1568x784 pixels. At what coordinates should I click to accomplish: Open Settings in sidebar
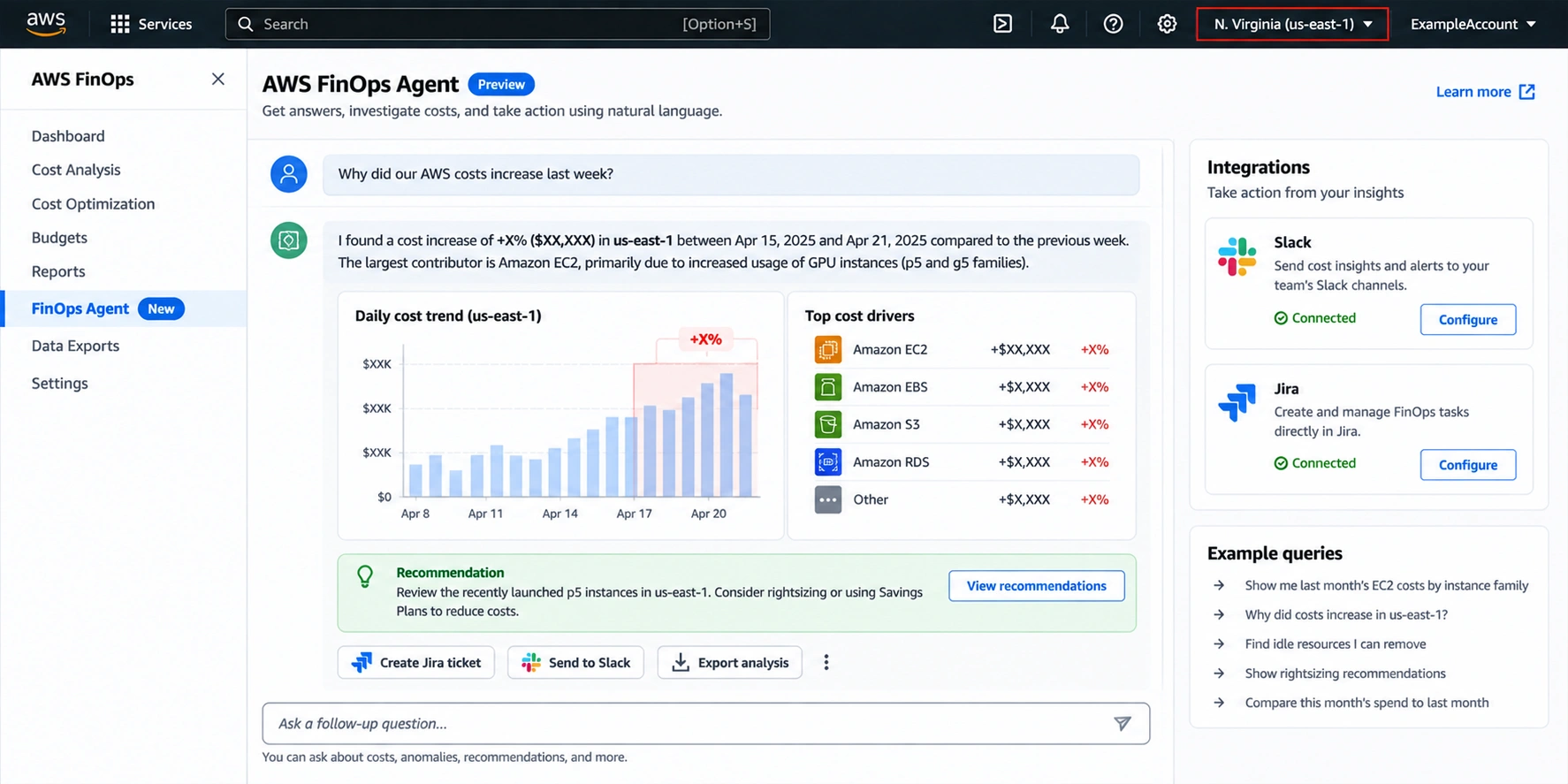tap(59, 383)
